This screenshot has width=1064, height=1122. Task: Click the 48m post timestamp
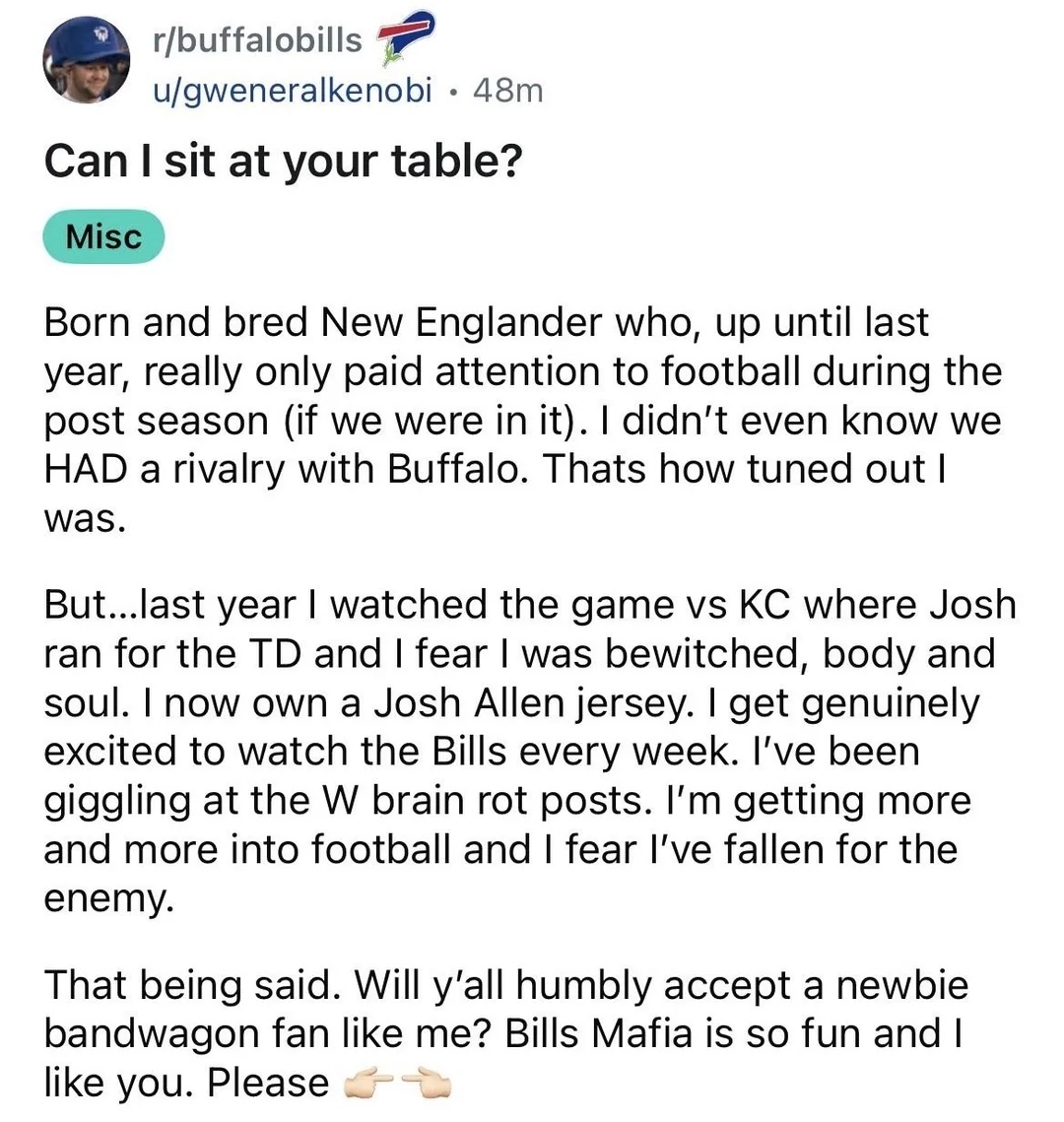click(508, 91)
